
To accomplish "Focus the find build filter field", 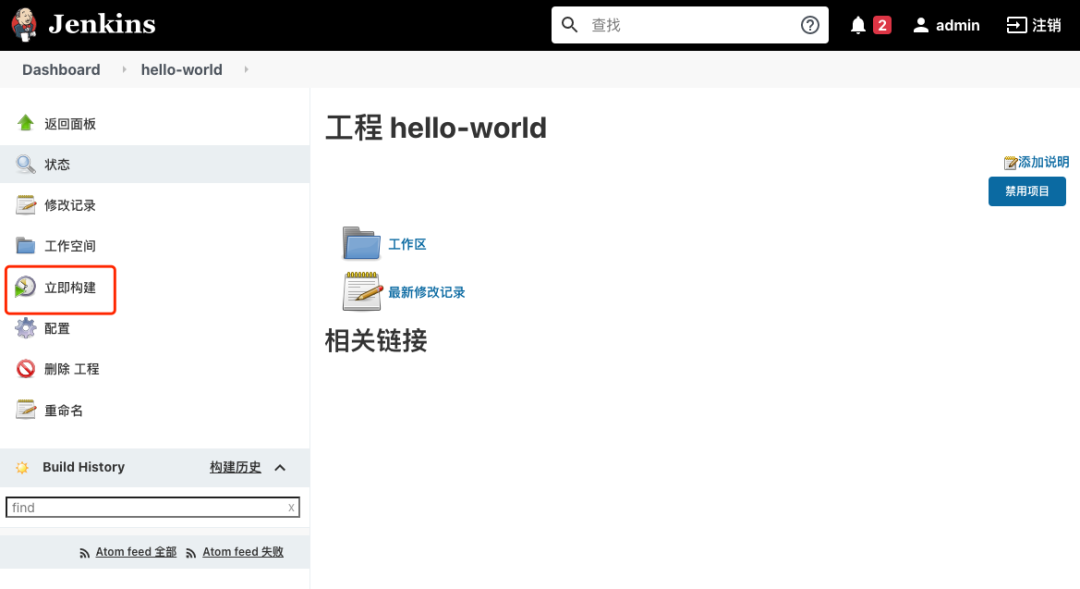I will (x=153, y=508).
